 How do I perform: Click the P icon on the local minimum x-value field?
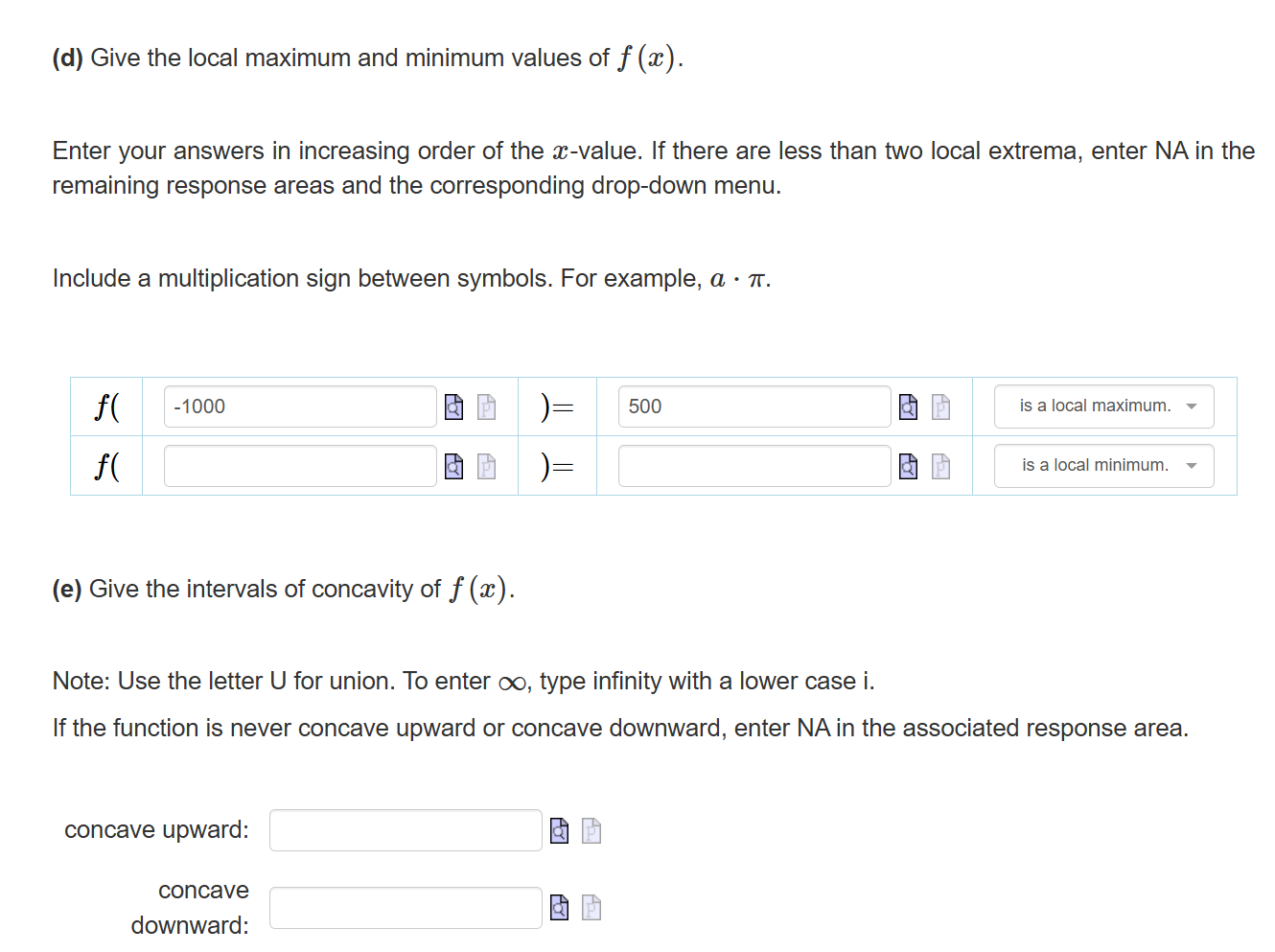485,466
